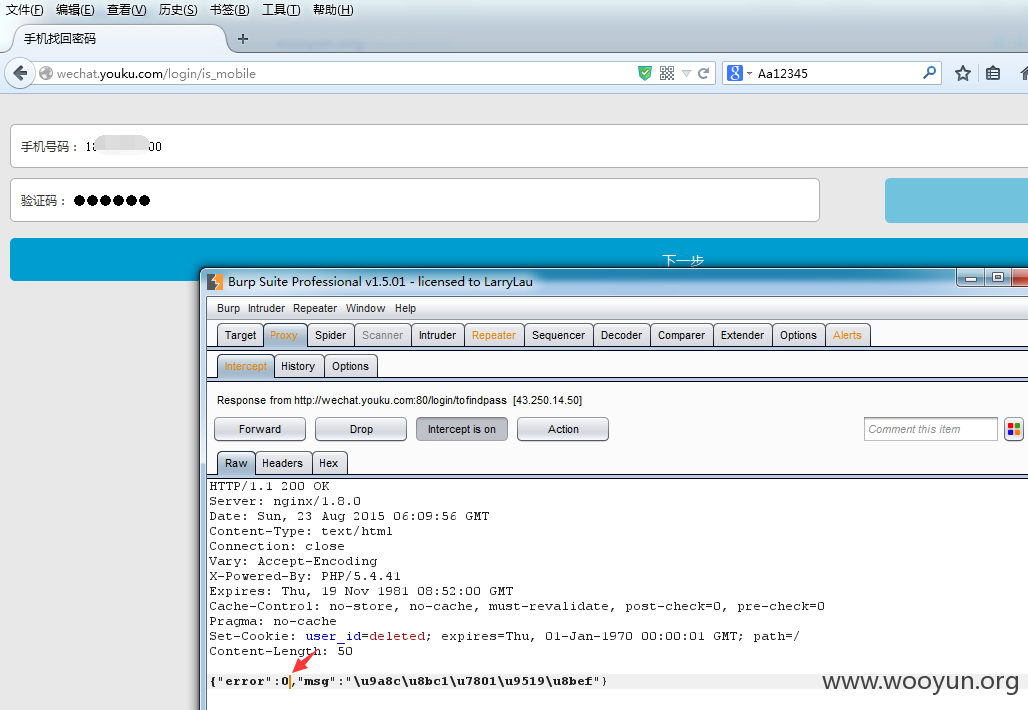The width and height of the screenshot is (1028, 710).
Task: Click the "X-Powered-By: PHP/5.4.41" header line
Action: [x=305, y=576]
